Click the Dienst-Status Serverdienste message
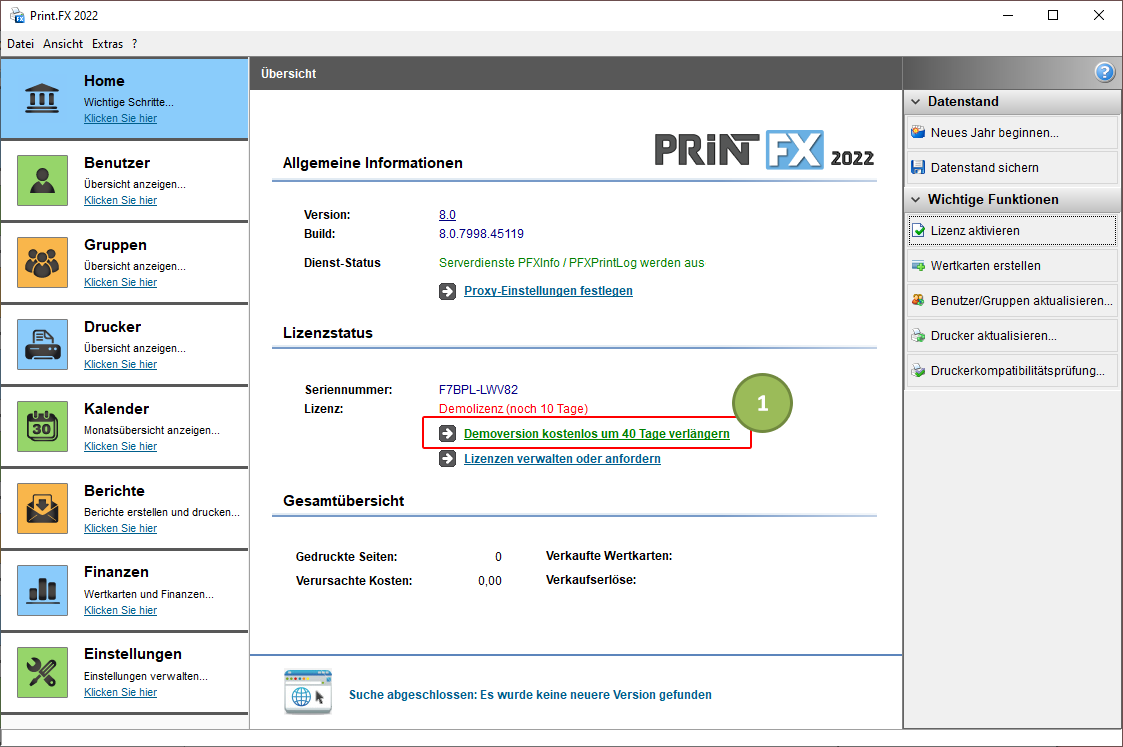Screen dimensions: 1123x747 pos(572,263)
